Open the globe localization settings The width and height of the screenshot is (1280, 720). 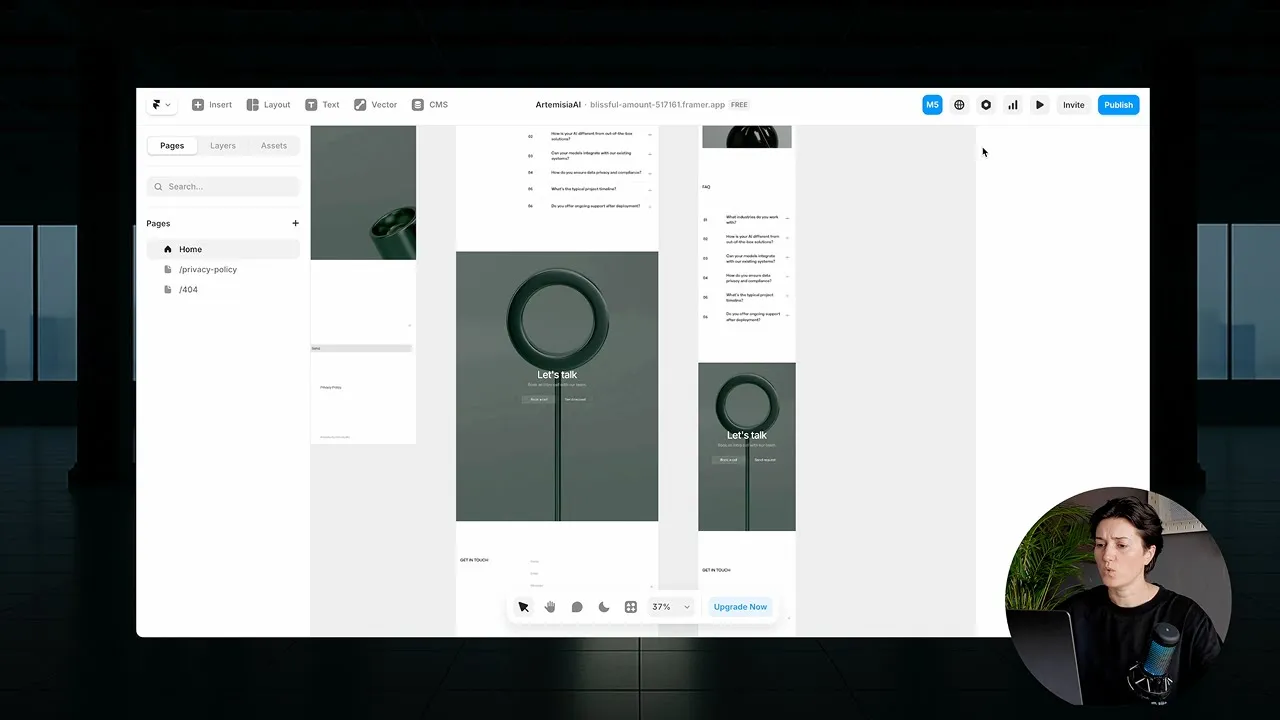click(x=959, y=105)
